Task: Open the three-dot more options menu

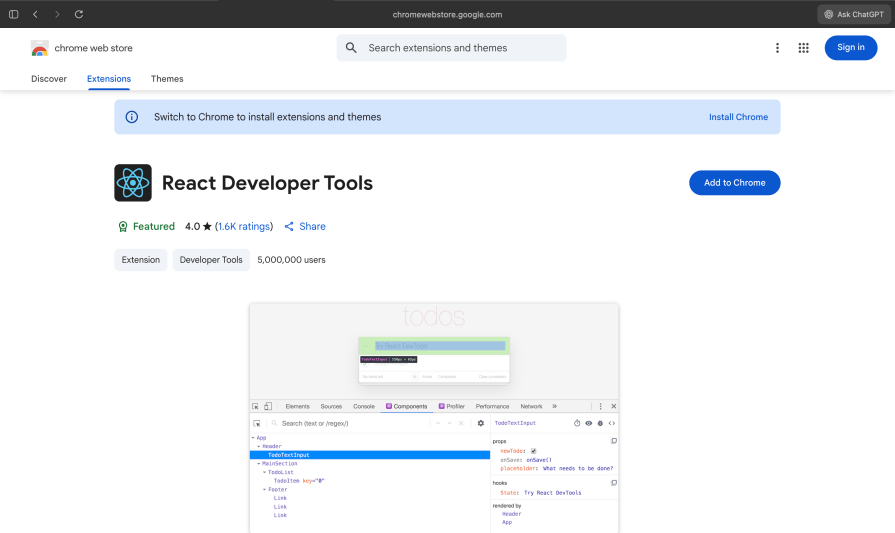Action: click(777, 48)
